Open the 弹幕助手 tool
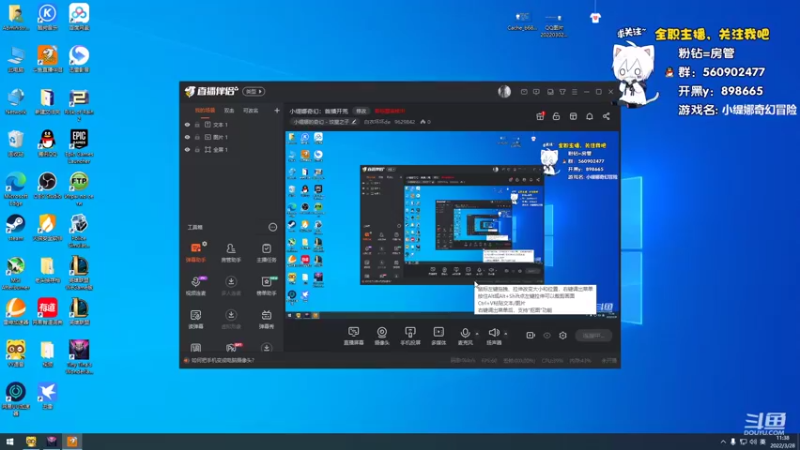The height and width of the screenshot is (450, 800). (x=196, y=253)
